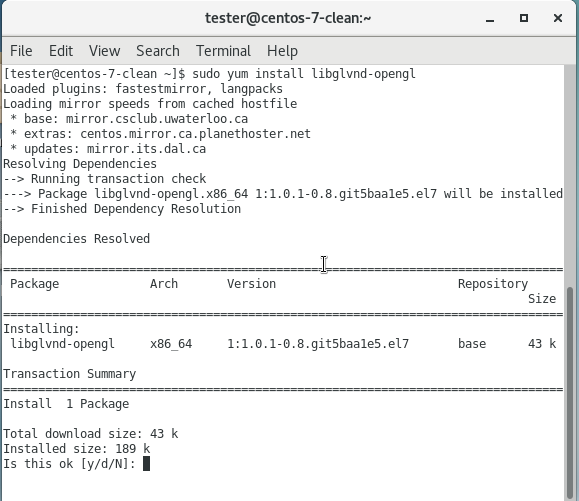Open the File menu
The image size is (579, 501).
tap(21, 51)
